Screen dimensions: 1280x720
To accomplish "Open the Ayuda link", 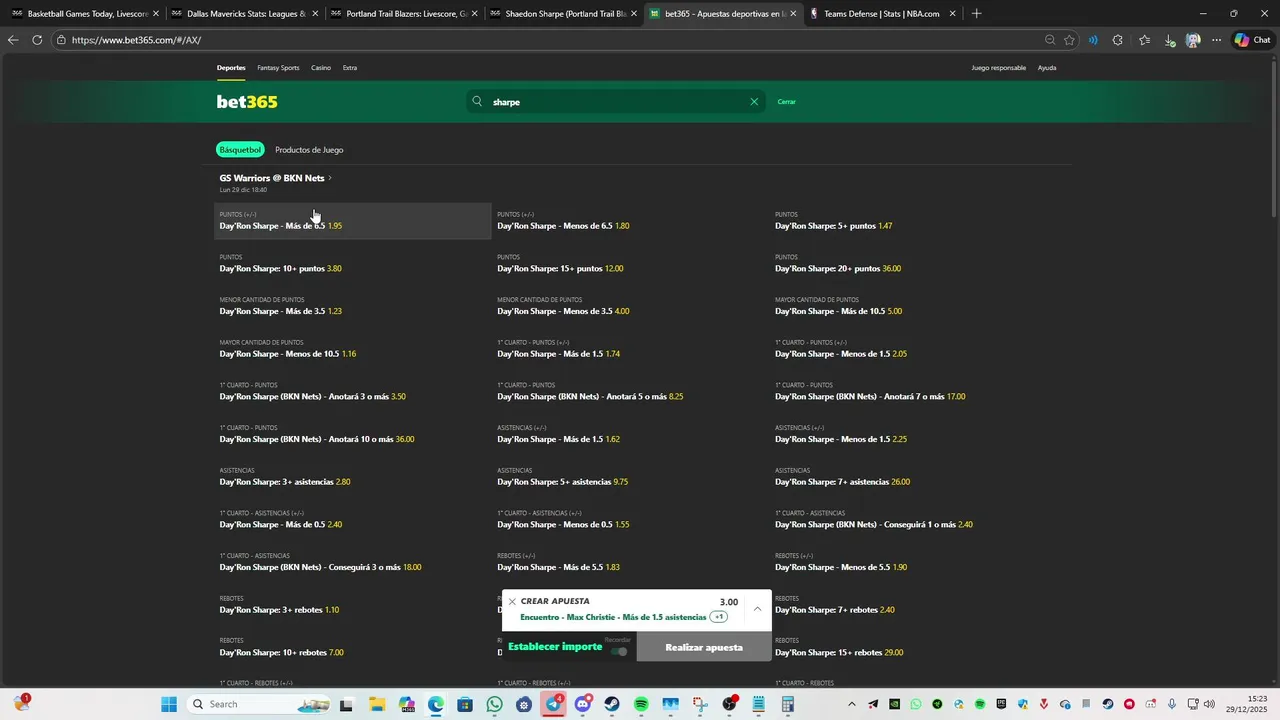I will pos(1047,68).
